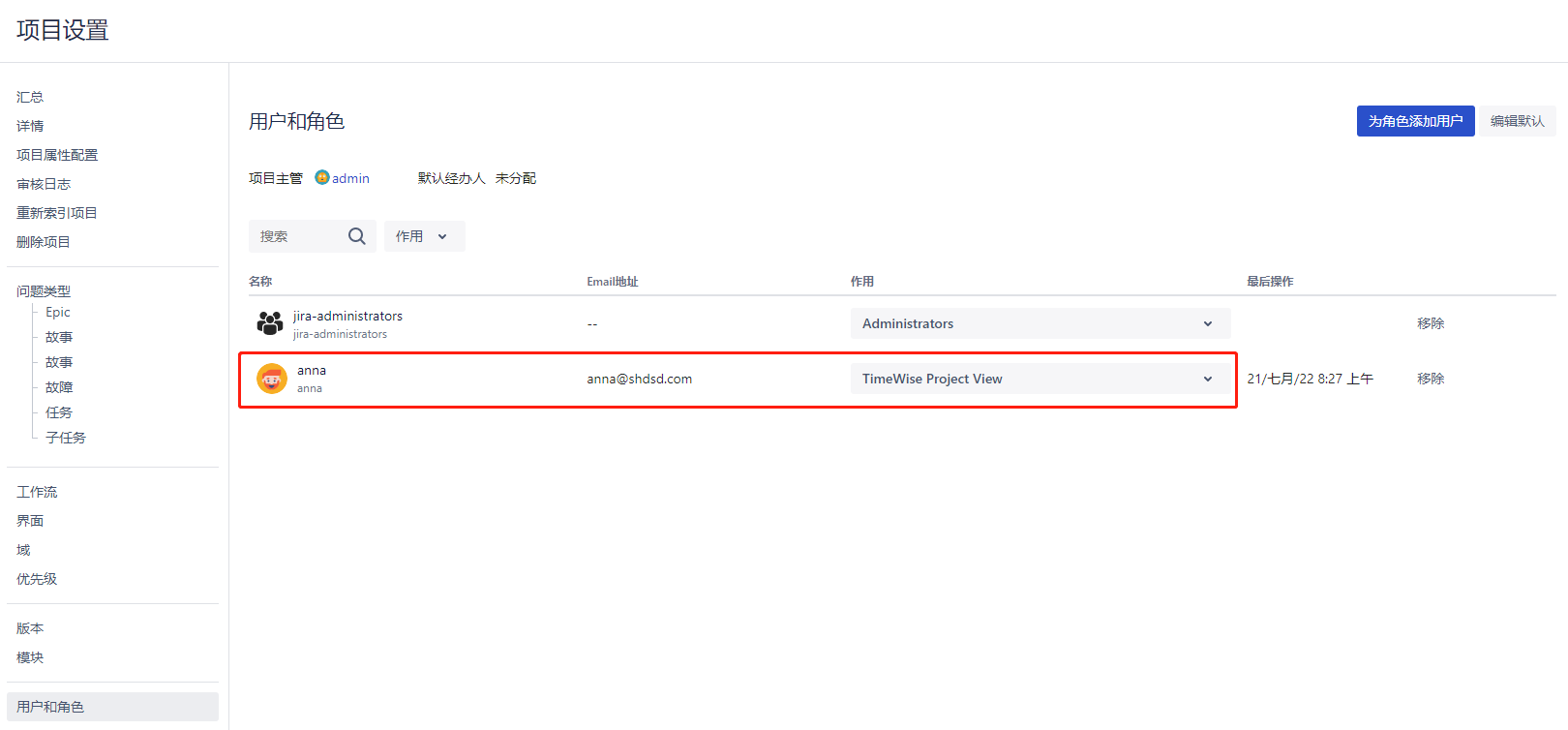
Task: Click the admin avatar next to 项目主管
Action: pyautogui.click(x=322, y=178)
